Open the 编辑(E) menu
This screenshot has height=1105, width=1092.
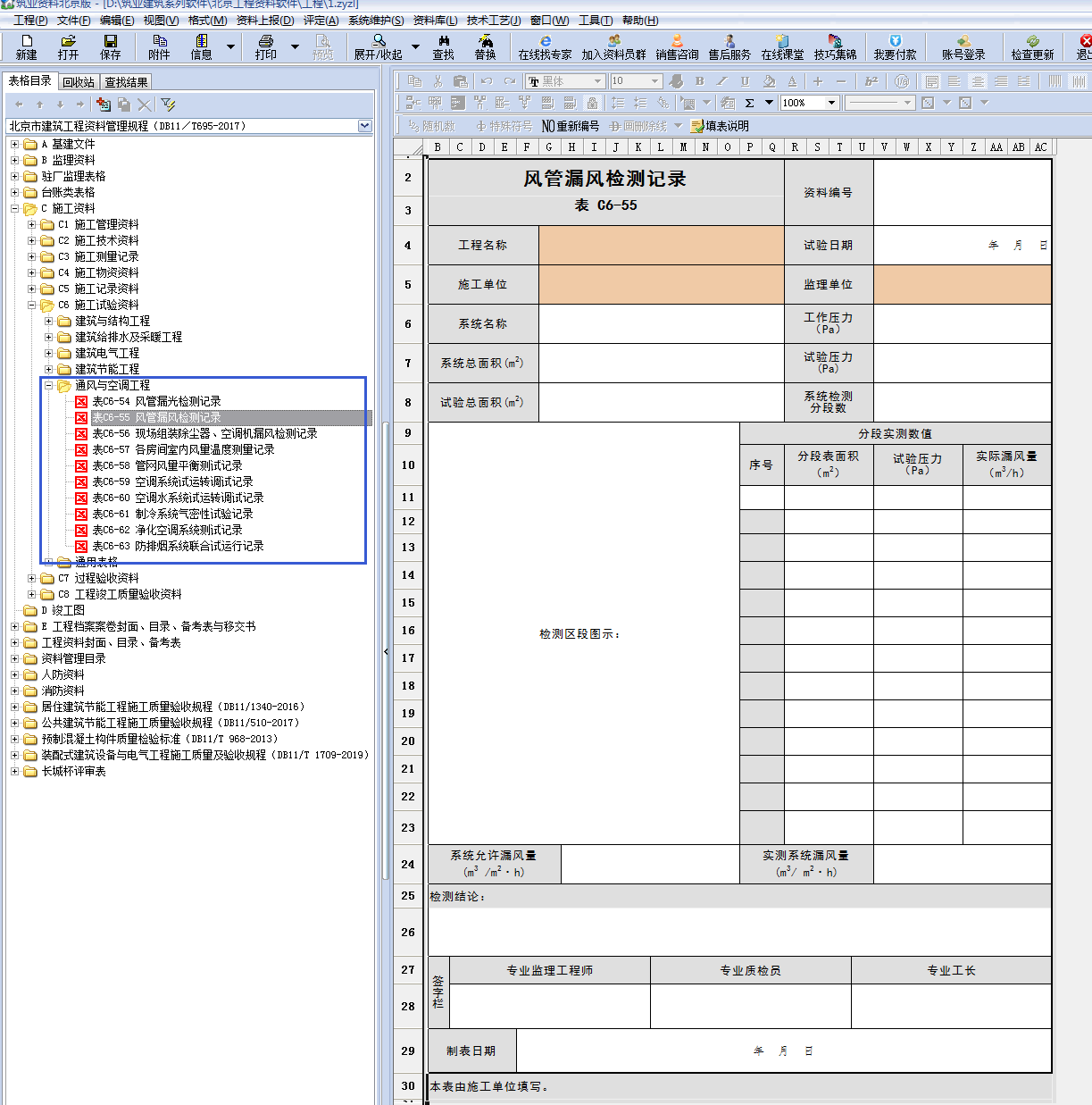tap(117, 21)
